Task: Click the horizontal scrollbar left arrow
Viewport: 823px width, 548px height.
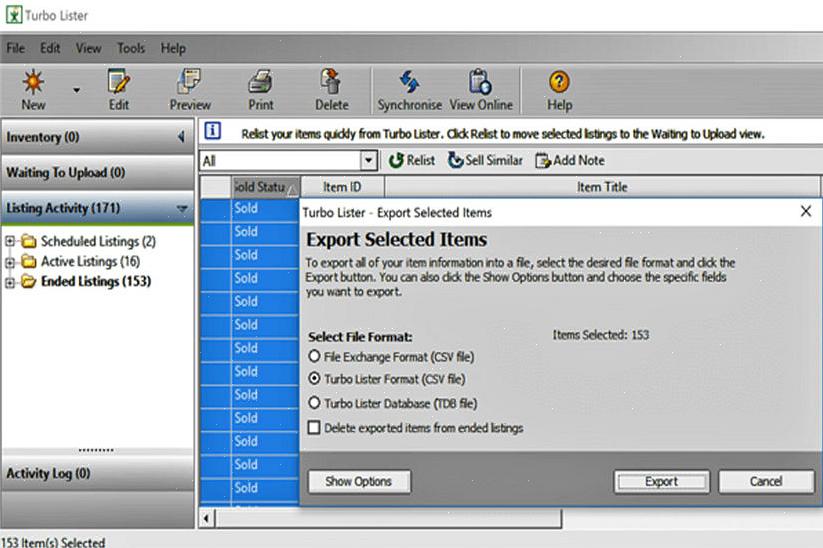Action: coord(207,519)
